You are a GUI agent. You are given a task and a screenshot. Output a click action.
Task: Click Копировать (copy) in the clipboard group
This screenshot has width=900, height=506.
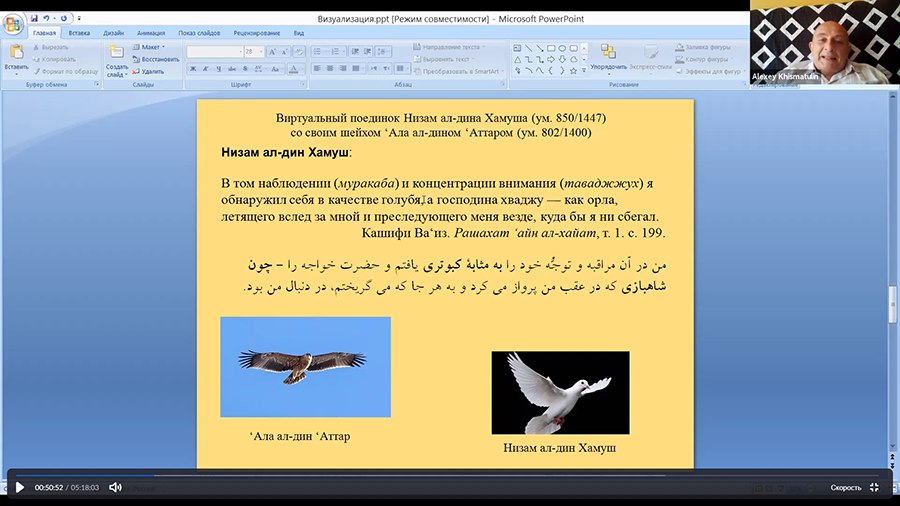click(54, 59)
